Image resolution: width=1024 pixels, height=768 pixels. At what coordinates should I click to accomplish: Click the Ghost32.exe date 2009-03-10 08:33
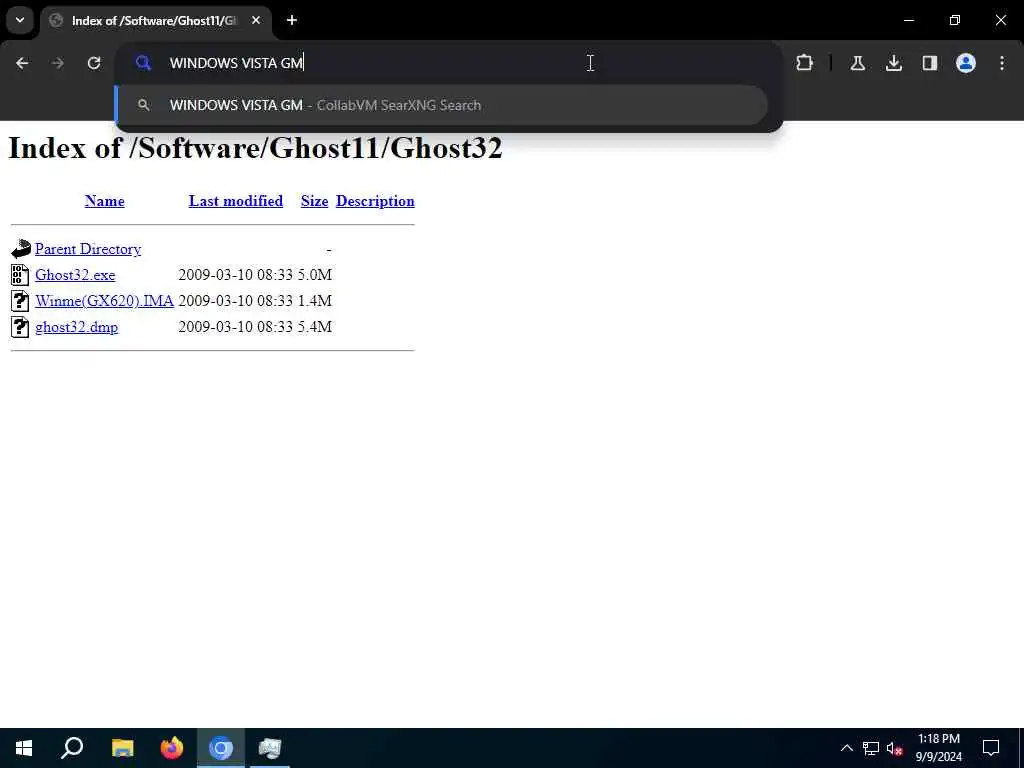click(236, 275)
